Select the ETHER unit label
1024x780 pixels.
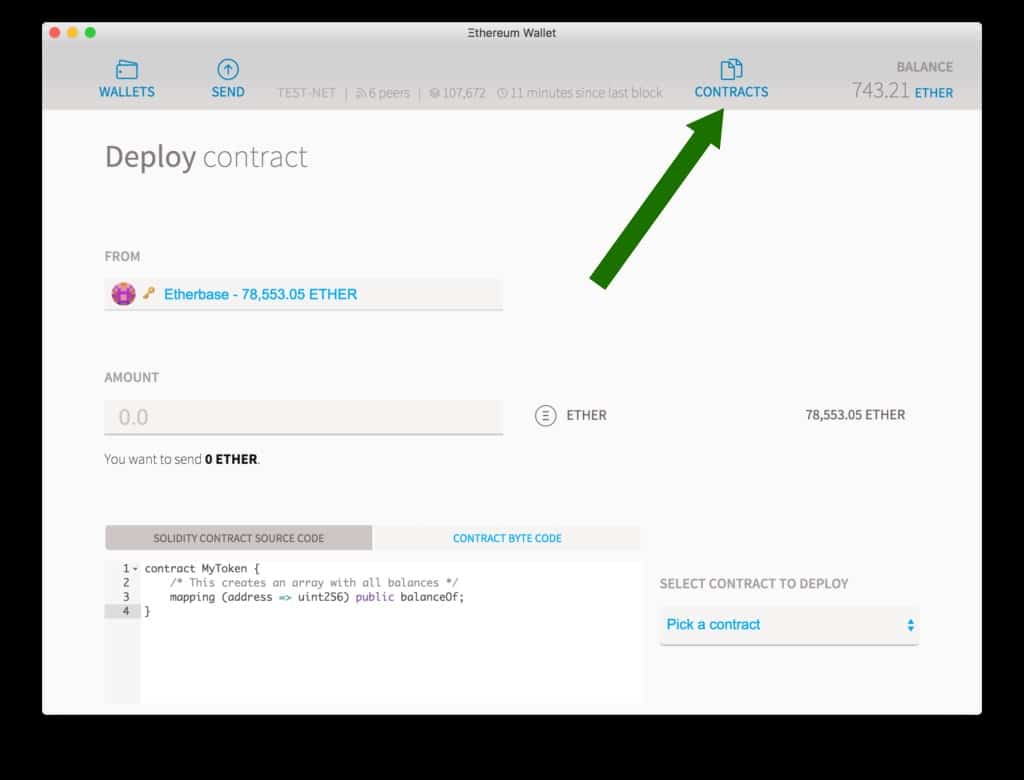(x=586, y=415)
